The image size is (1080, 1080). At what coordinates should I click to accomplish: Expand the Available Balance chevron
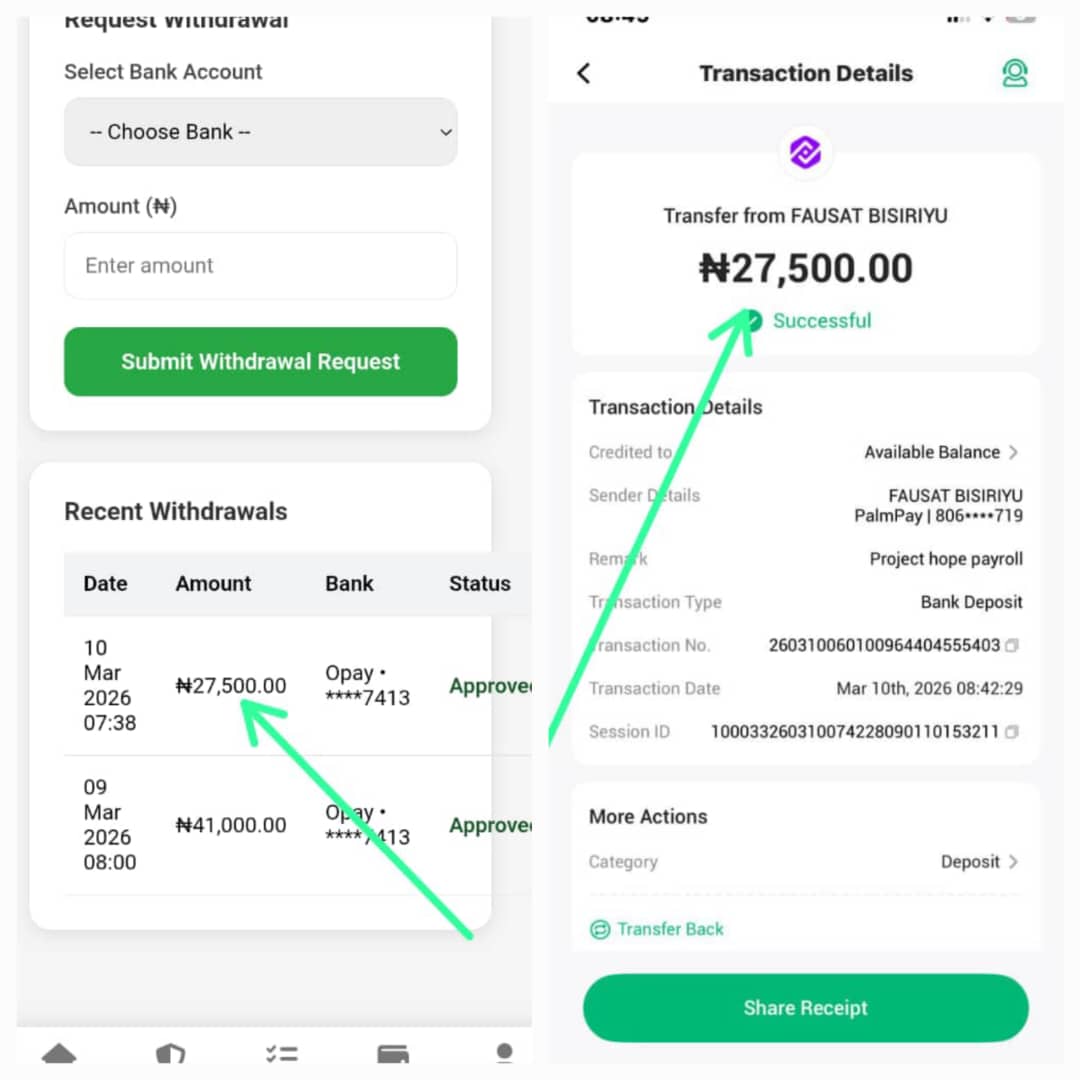(x=1013, y=452)
